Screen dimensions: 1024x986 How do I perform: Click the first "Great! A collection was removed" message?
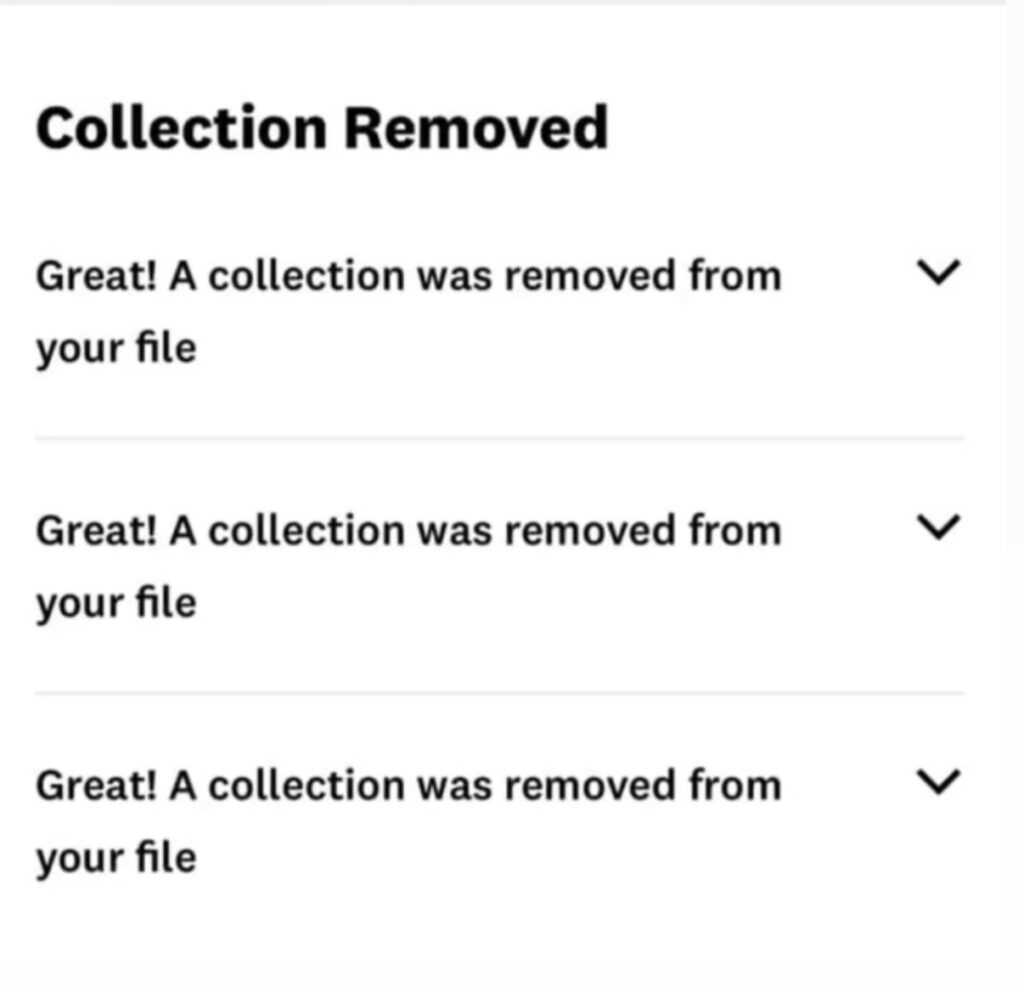click(x=408, y=276)
